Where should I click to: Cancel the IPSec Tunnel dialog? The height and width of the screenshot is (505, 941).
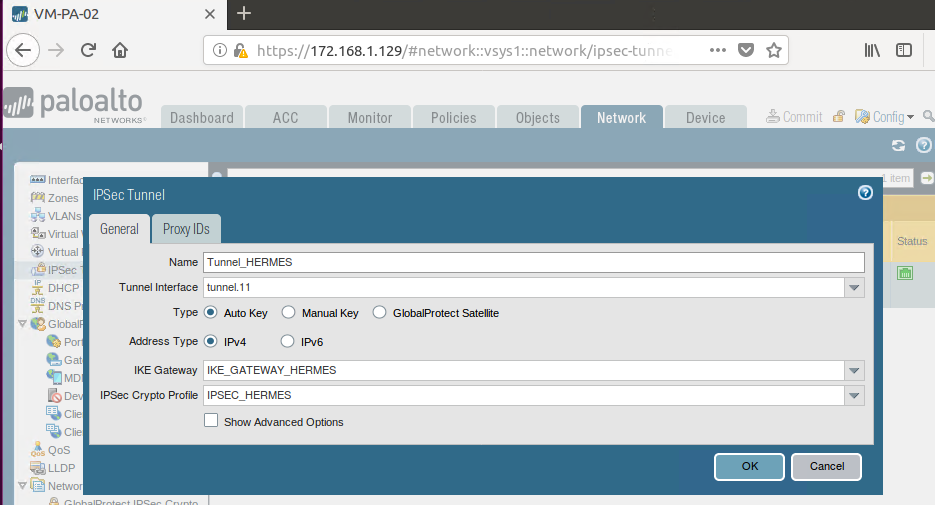(x=826, y=467)
